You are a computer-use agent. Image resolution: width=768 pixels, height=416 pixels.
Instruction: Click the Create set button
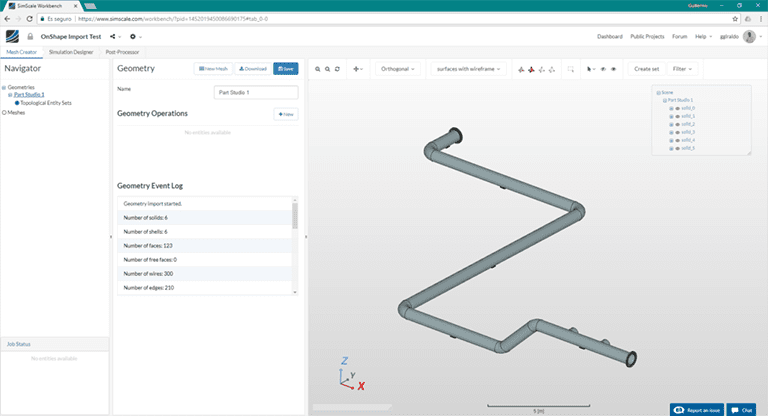(646, 69)
